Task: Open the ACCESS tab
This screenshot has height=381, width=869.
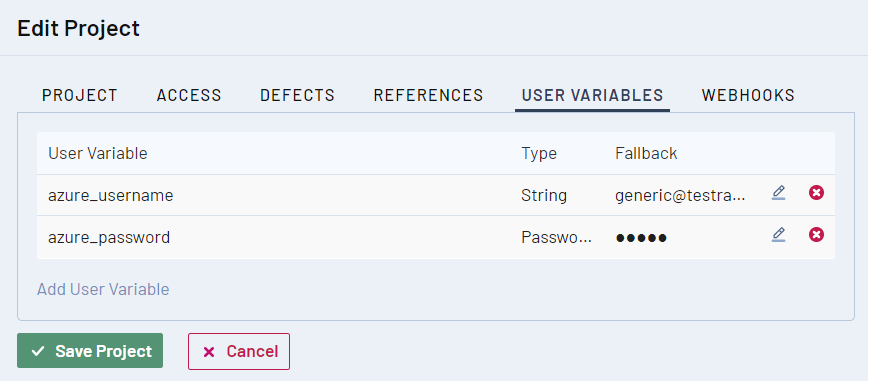Action: click(189, 95)
